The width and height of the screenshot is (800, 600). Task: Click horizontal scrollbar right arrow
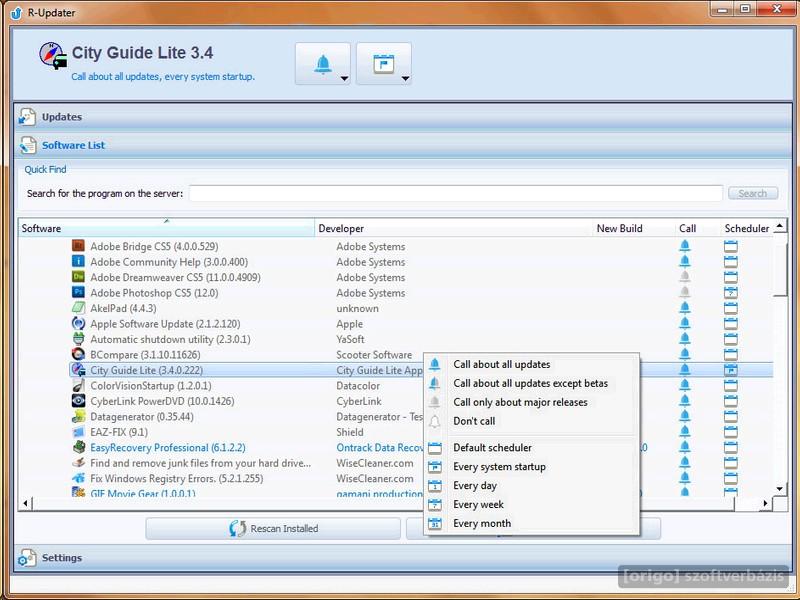[x=765, y=503]
